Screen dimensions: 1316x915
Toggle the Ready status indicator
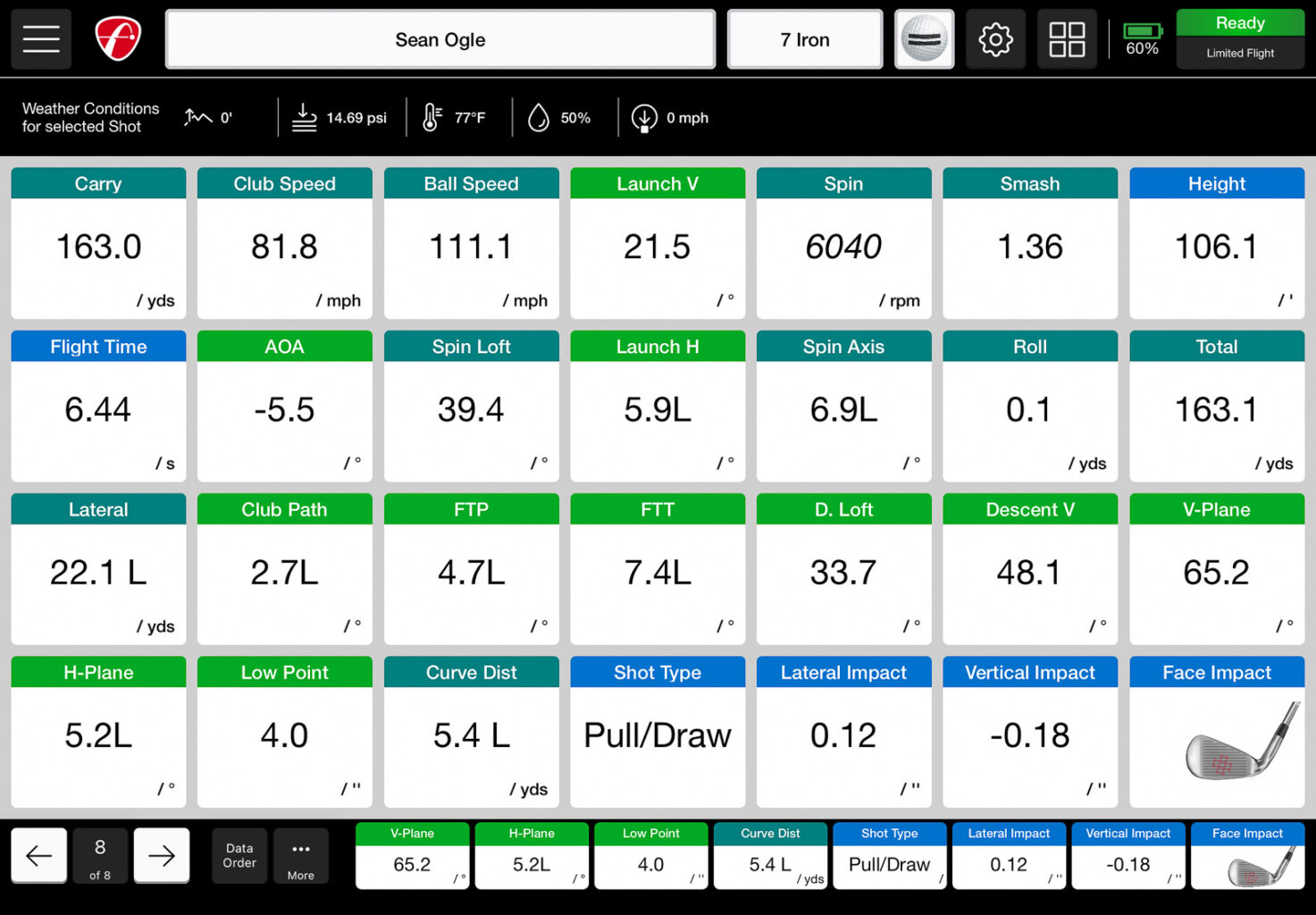[1240, 22]
